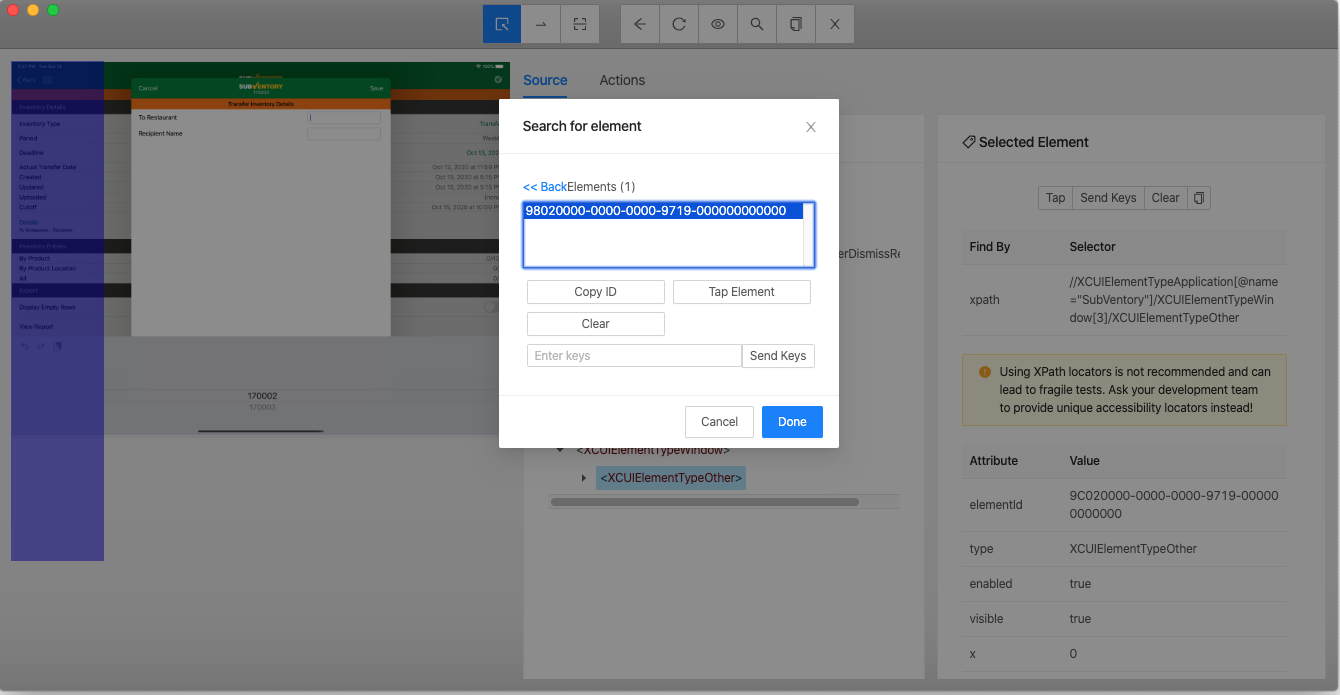The height and width of the screenshot is (695, 1340).
Task: Activate Select Elements mode in toolbar
Action: tap(502, 24)
